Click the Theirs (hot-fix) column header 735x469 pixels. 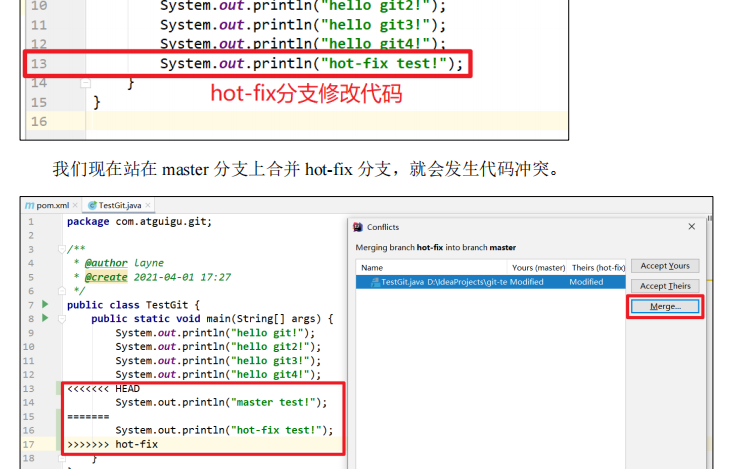click(598, 268)
